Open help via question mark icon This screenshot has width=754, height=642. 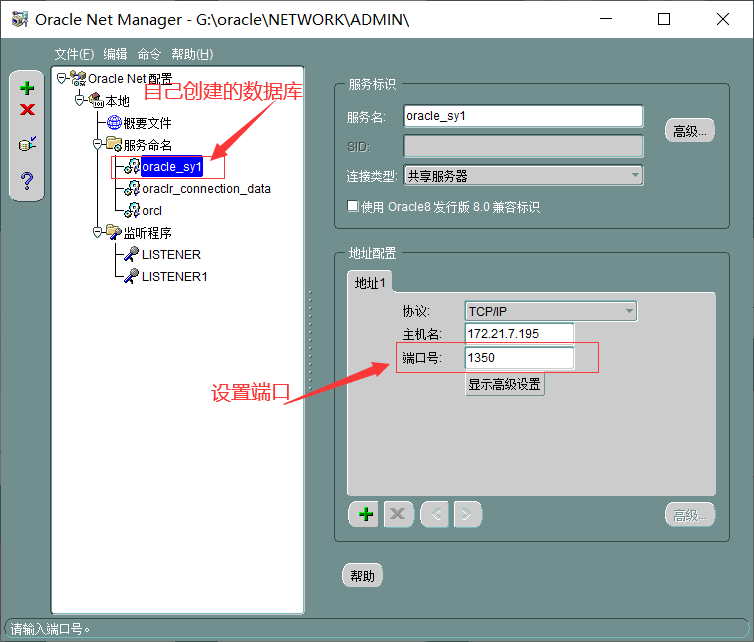click(27, 181)
